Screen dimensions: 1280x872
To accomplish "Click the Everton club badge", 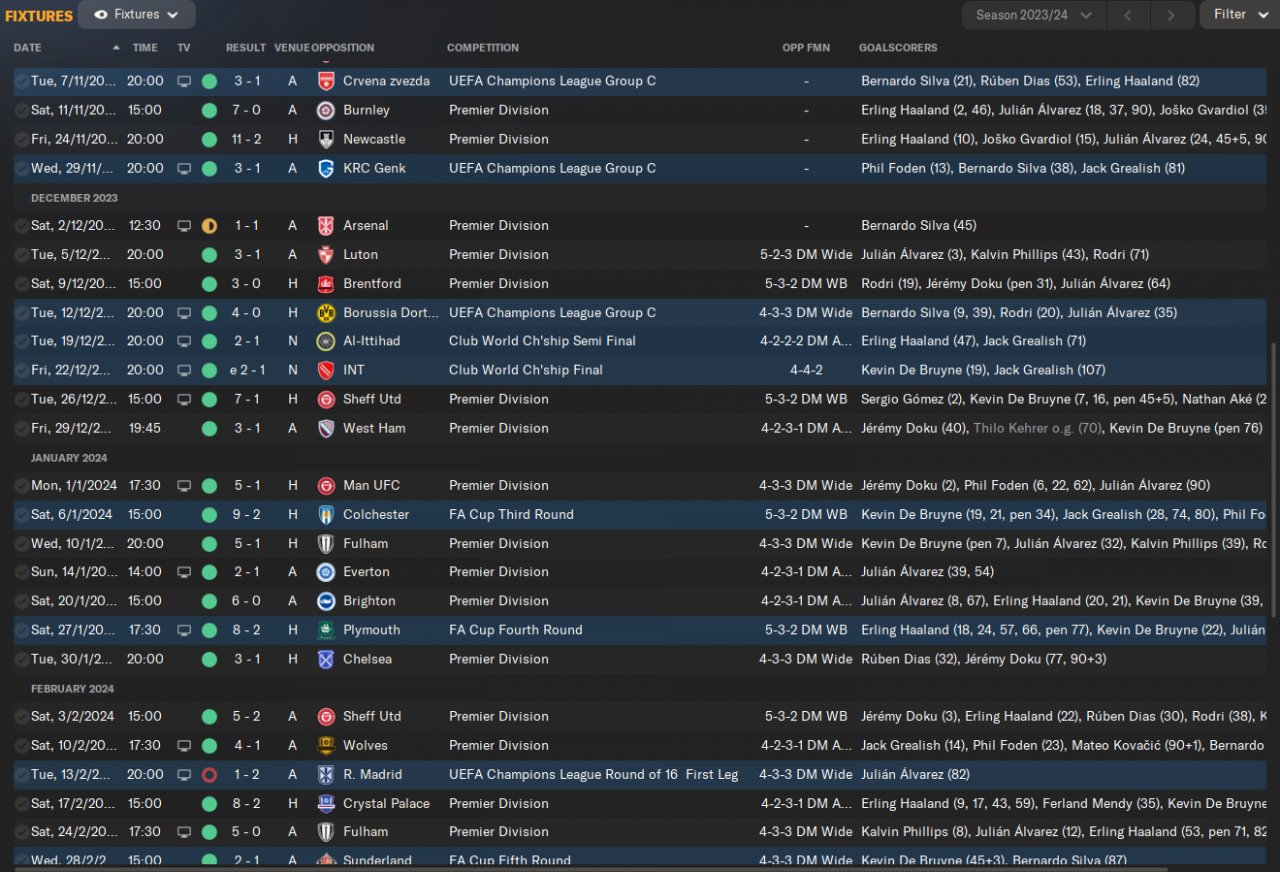I will [x=325, y=572].
